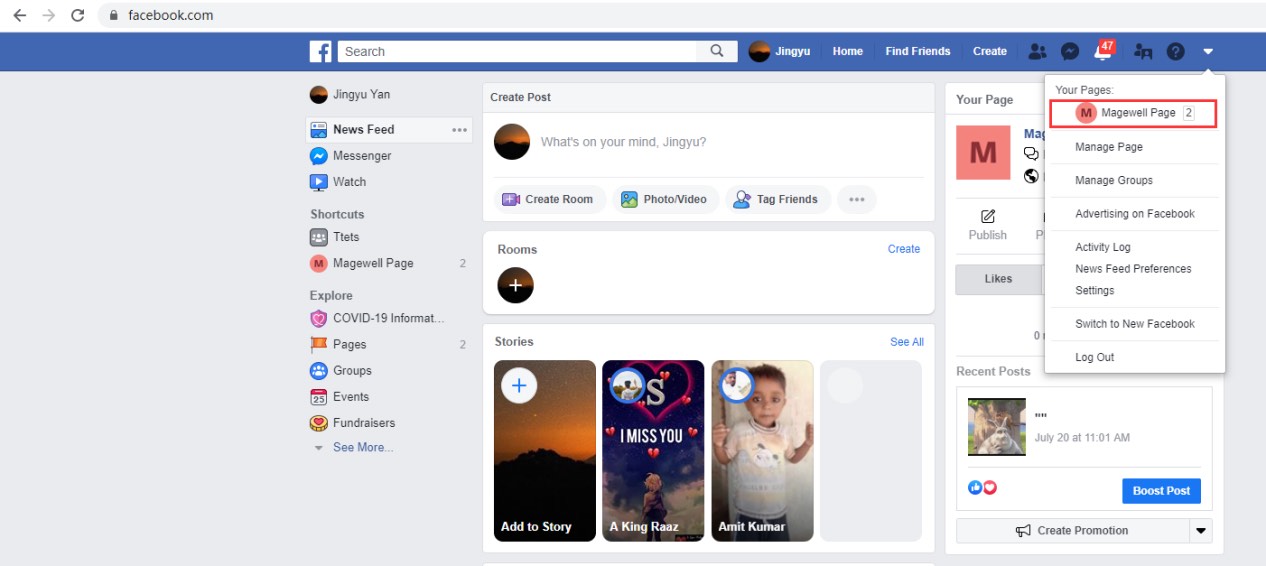Click the search magnifier button
1266x566 pixels.
click(x=717, y=51)
